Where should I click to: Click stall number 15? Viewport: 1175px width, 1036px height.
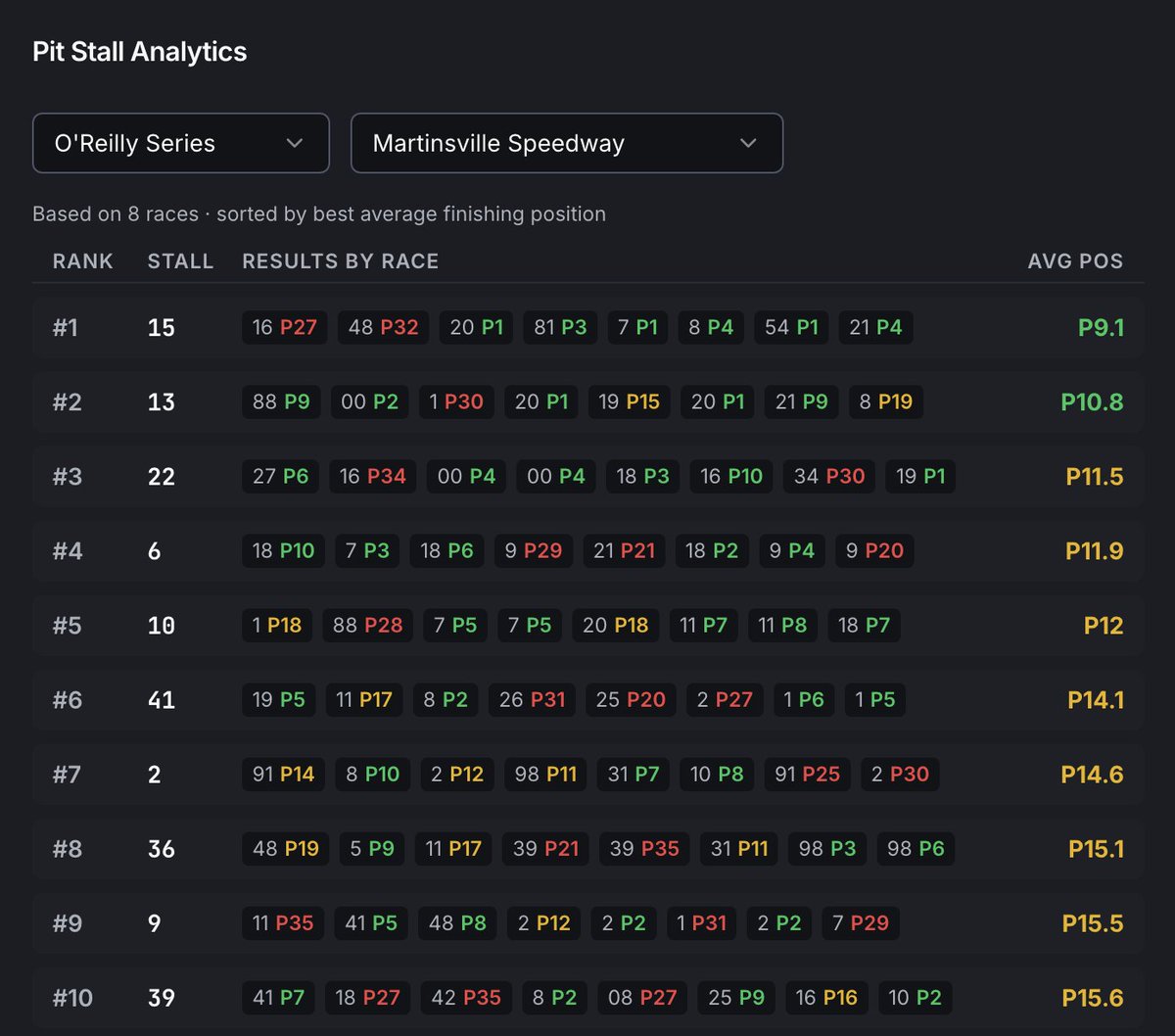[x=162, y=327]
